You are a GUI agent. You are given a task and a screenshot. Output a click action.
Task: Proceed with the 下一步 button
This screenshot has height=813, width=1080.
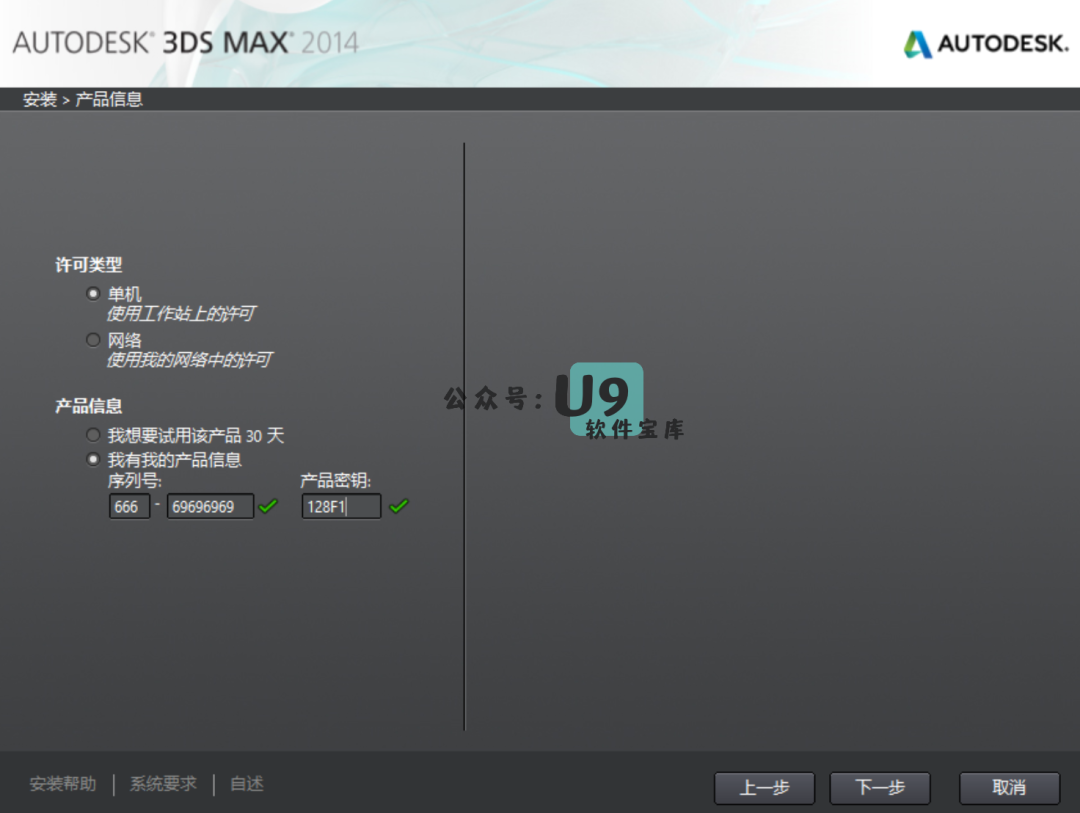point(880,788)
